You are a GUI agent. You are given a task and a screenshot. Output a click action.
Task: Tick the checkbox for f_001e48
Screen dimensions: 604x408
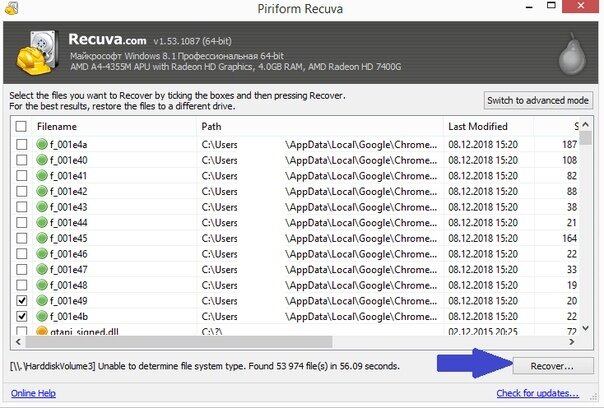(22, 285)
